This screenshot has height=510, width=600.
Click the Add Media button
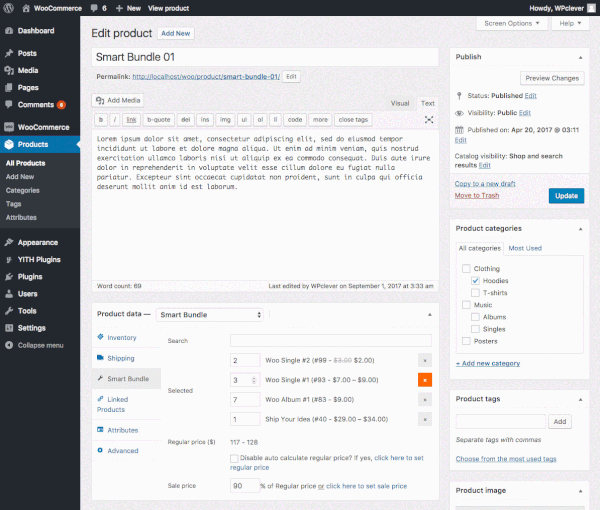pyautogui.click(x=118, y=100)
